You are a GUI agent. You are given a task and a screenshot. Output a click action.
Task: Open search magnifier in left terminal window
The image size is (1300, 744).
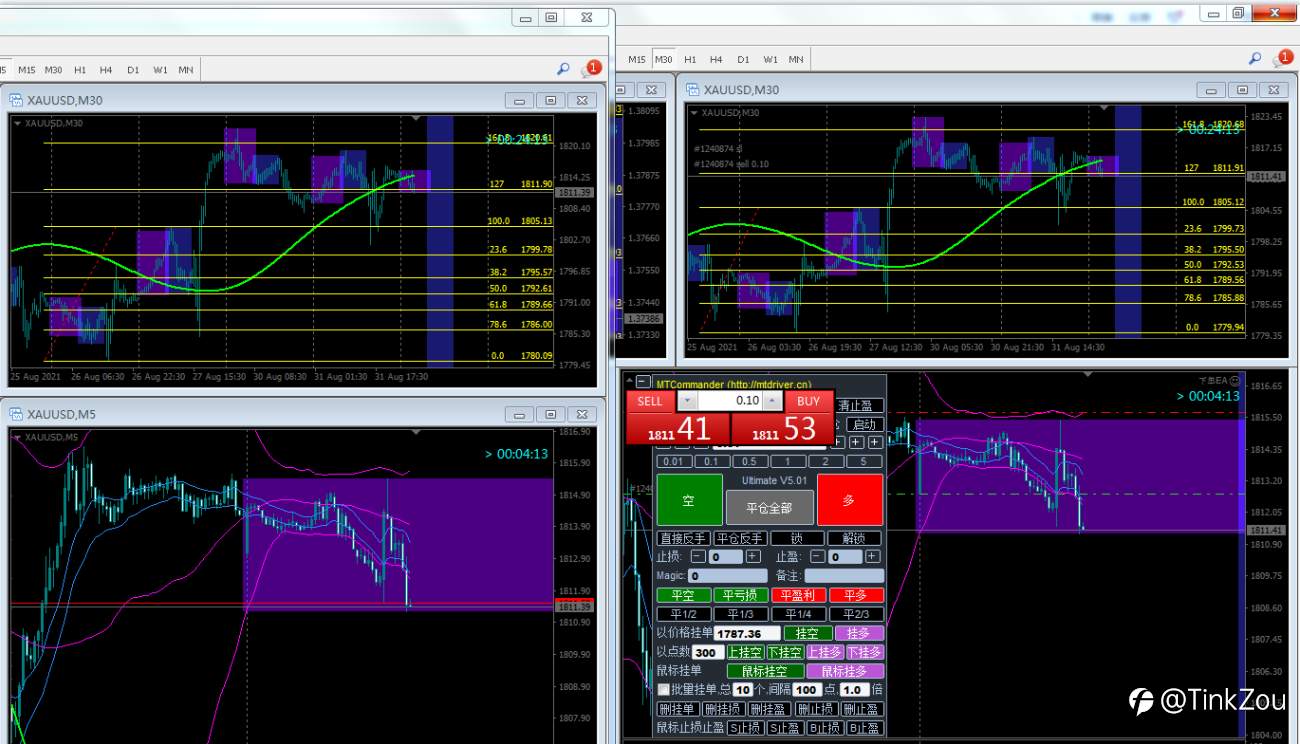coord(563,69)
